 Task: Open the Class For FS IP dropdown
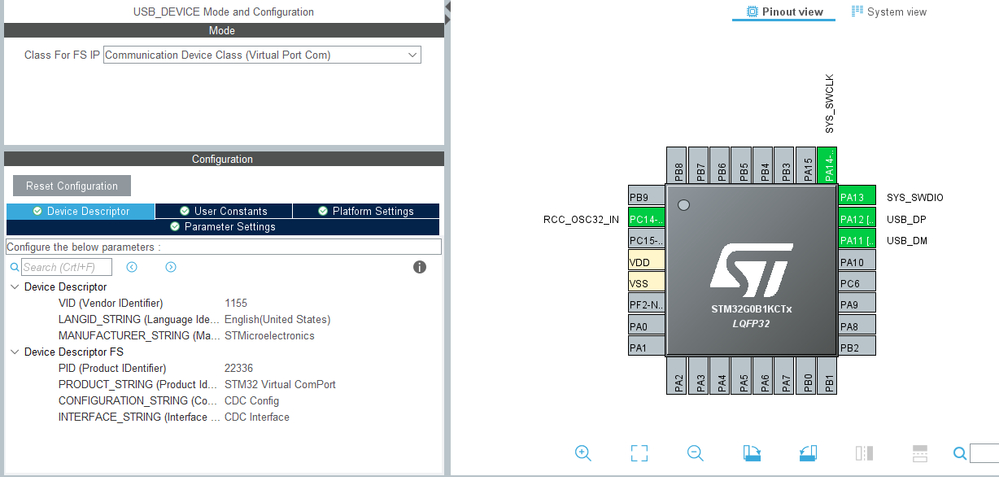click(262, 55)
